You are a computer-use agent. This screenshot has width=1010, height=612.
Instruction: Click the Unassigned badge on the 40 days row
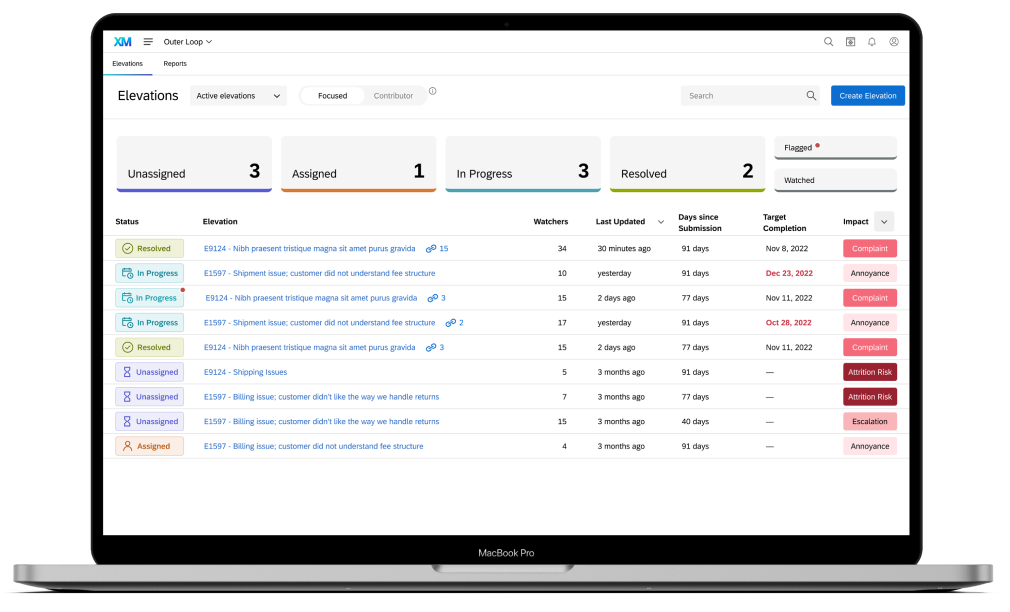149,422
